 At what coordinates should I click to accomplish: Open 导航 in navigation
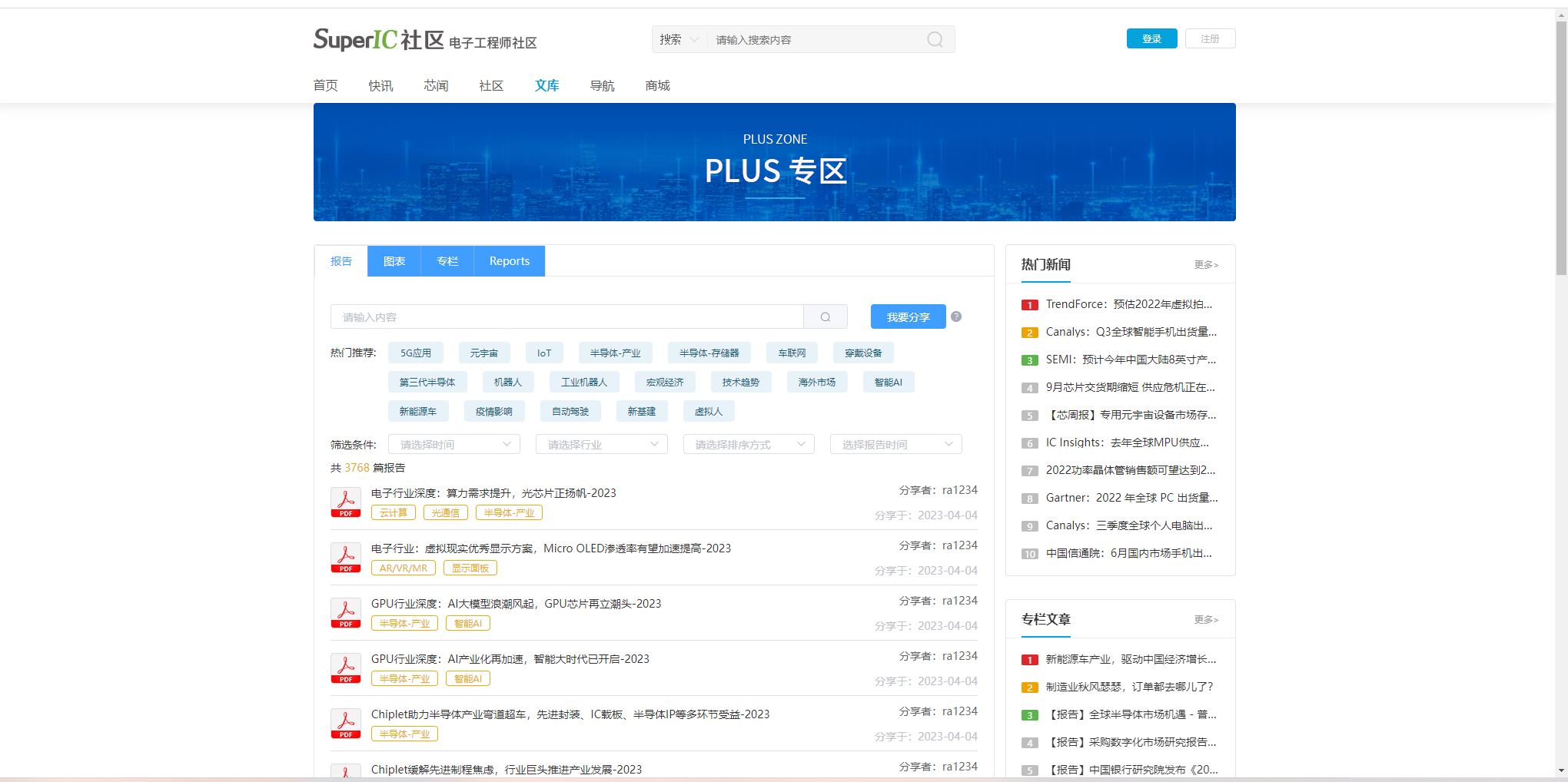[x=603, y=85]
